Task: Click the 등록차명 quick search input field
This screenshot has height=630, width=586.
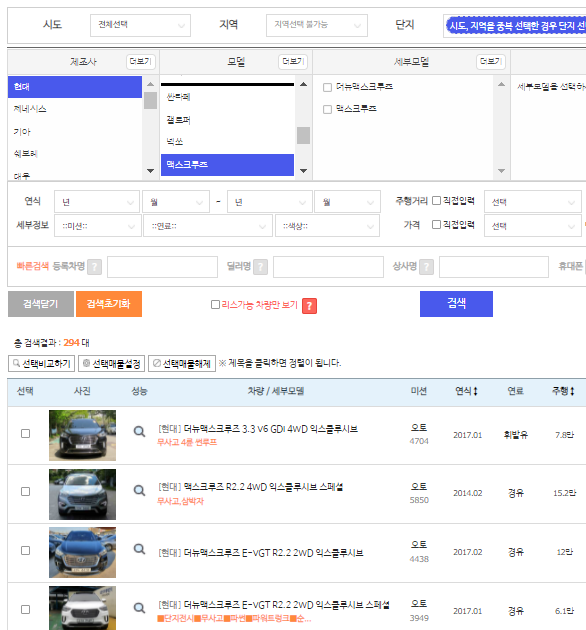Action: 162,267
